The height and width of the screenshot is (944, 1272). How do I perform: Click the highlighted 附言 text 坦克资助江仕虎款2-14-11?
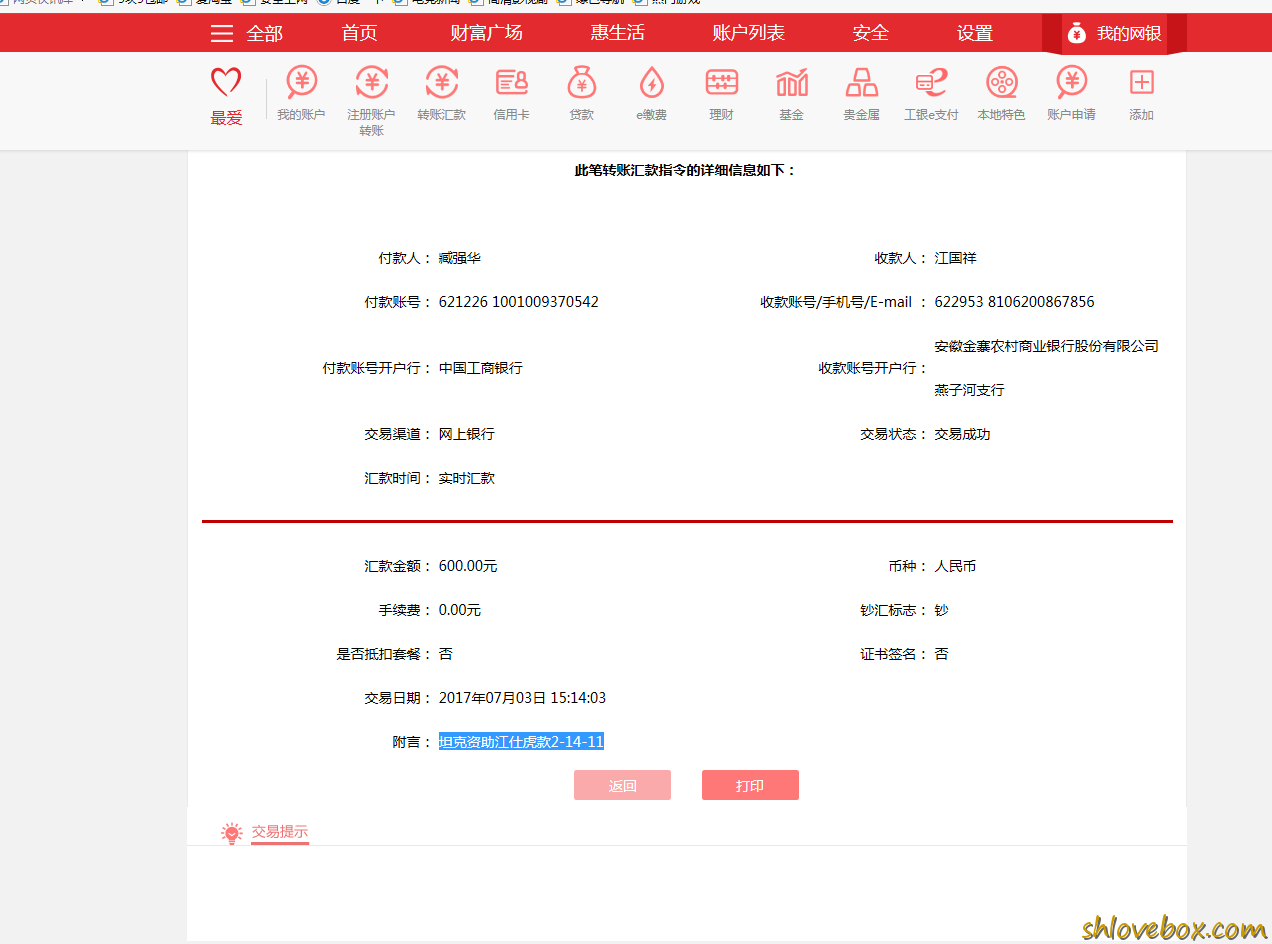521,741
